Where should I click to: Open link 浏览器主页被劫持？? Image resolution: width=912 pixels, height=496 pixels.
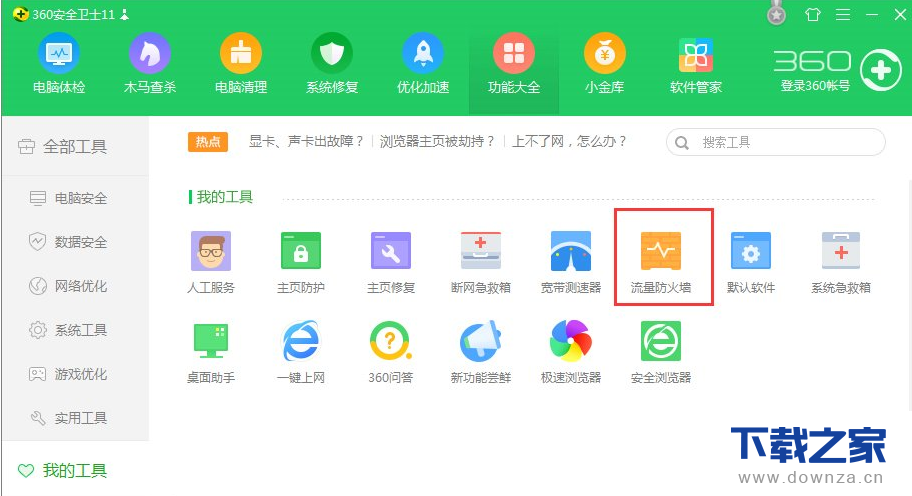pyautogui.click(x=437, y=141)
